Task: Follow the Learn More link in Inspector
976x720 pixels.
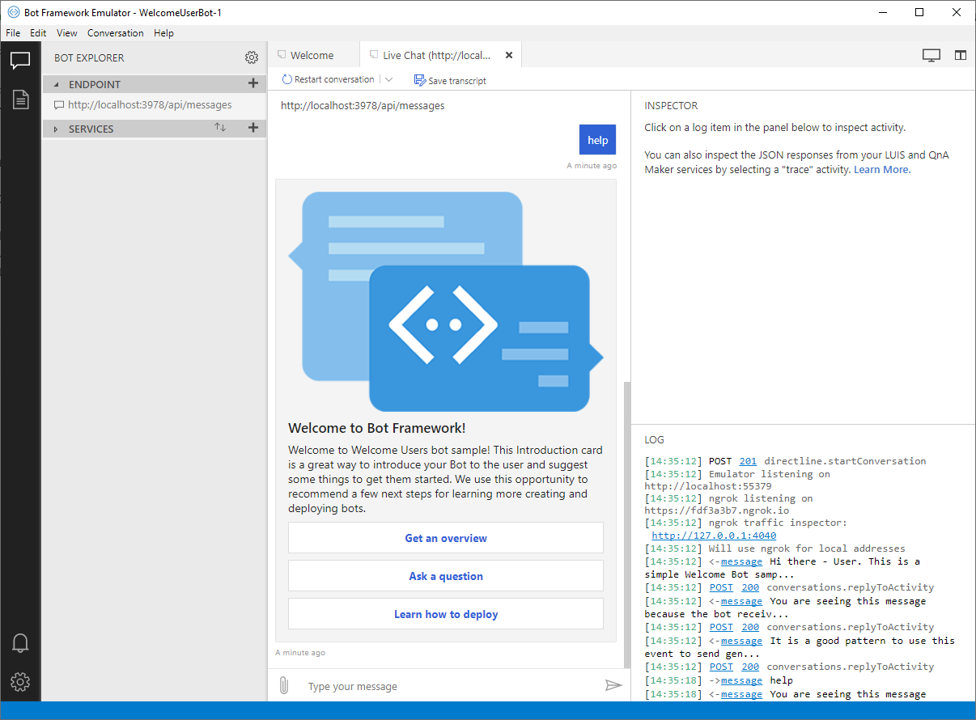Action: [881, 170]
